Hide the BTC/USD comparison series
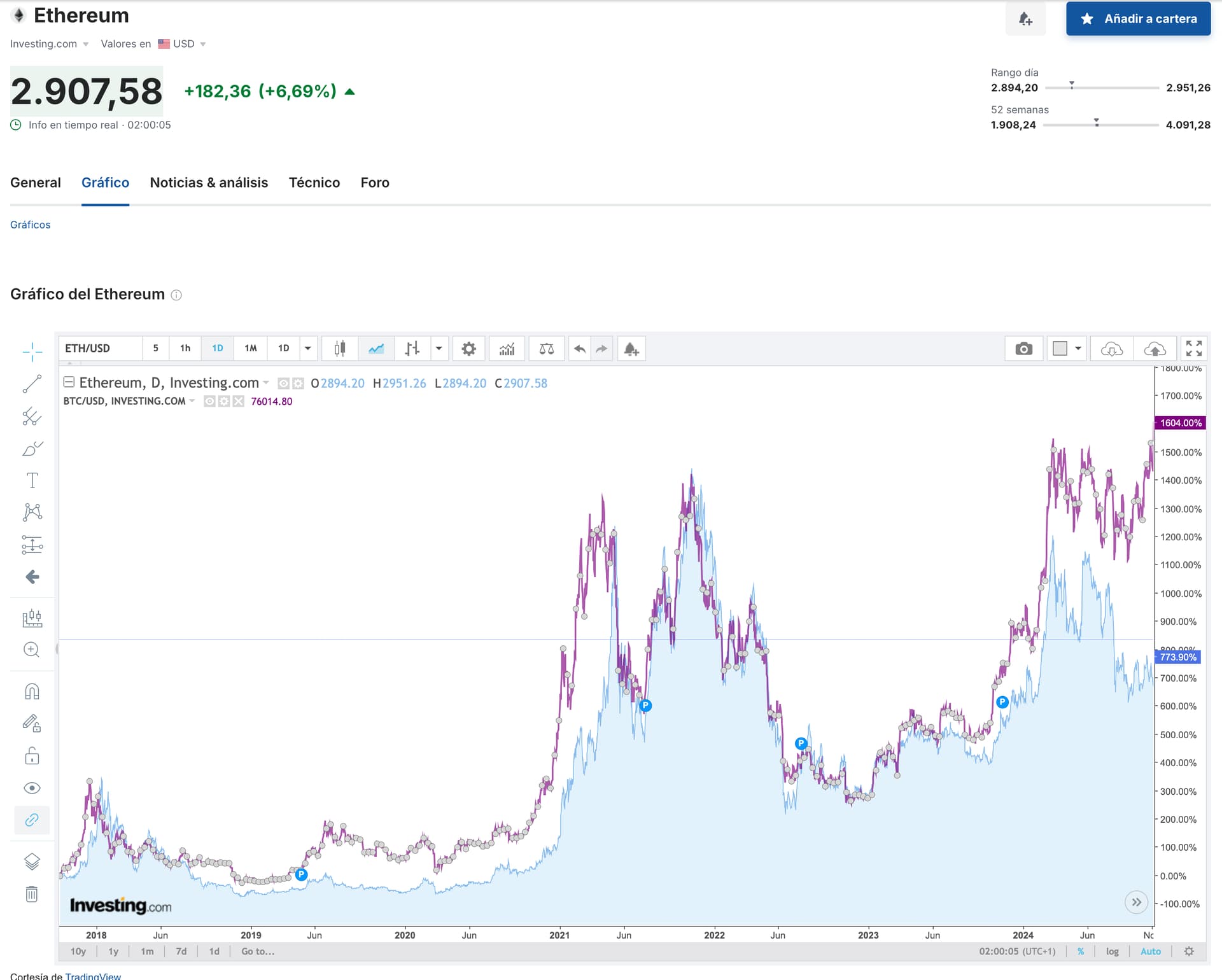The width and height of the screenshot is (1222, 980). point(209,402)
